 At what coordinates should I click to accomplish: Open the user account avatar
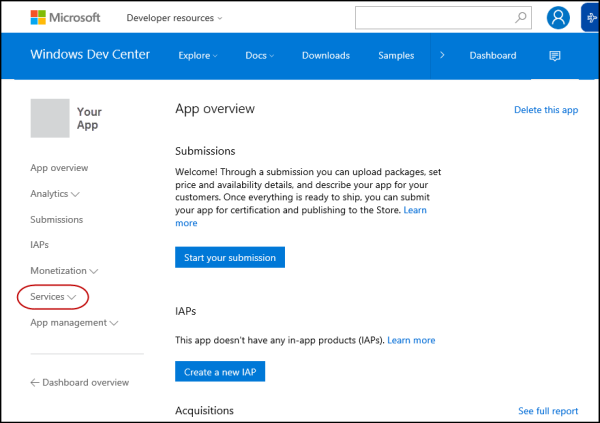coord(559,18)
